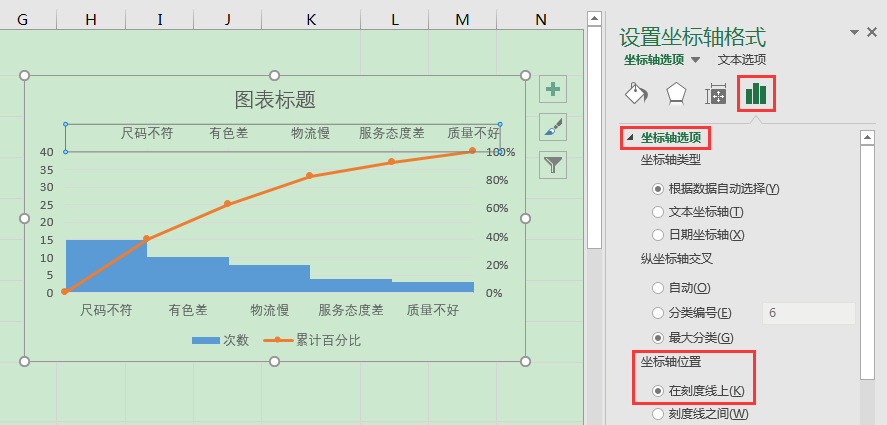Click the Chart Elements plus button
Viewport: 887px width, 425px height.
click(x=553, y=89)
